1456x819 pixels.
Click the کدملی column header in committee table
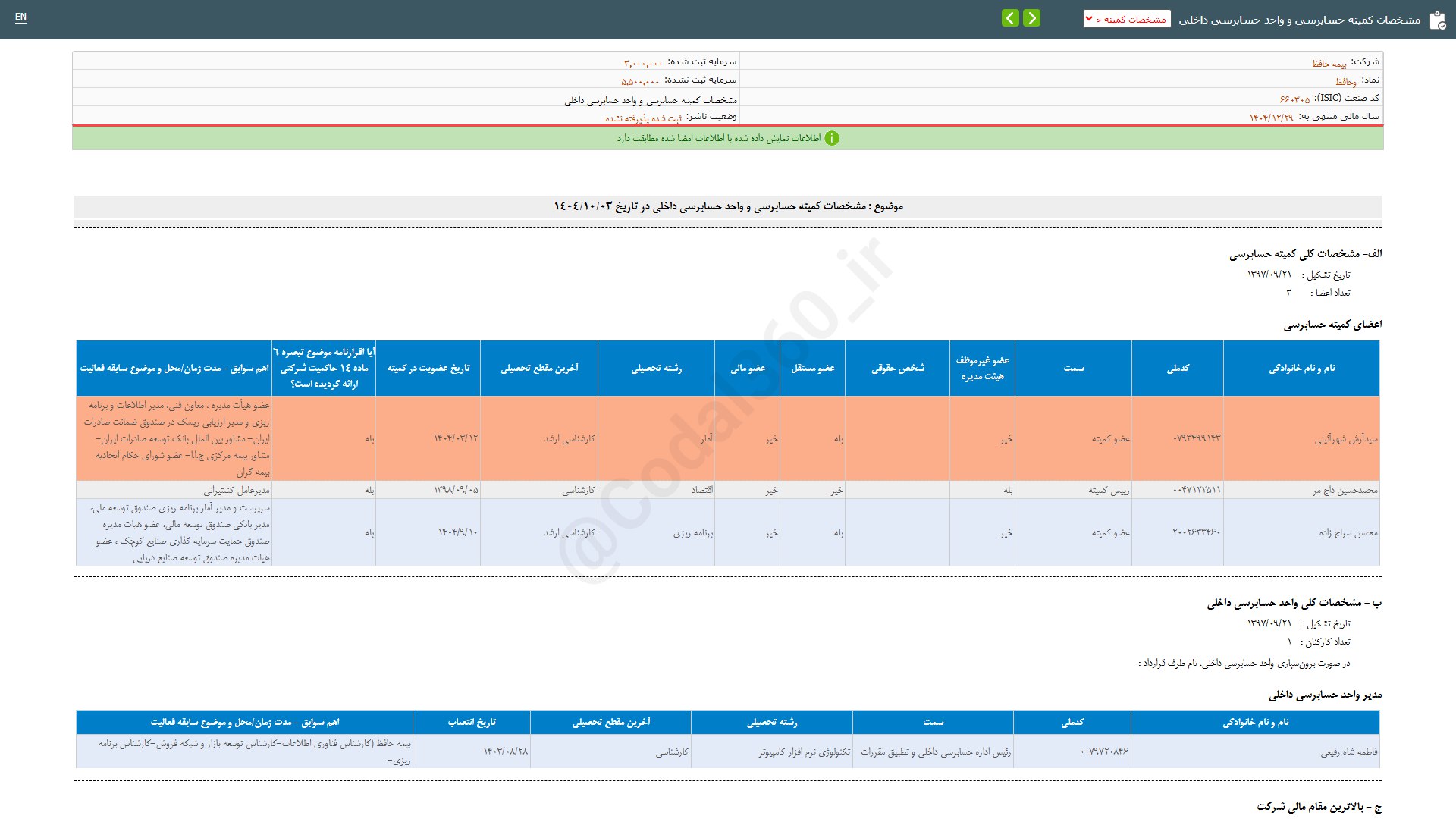[x=1177, y=368]
